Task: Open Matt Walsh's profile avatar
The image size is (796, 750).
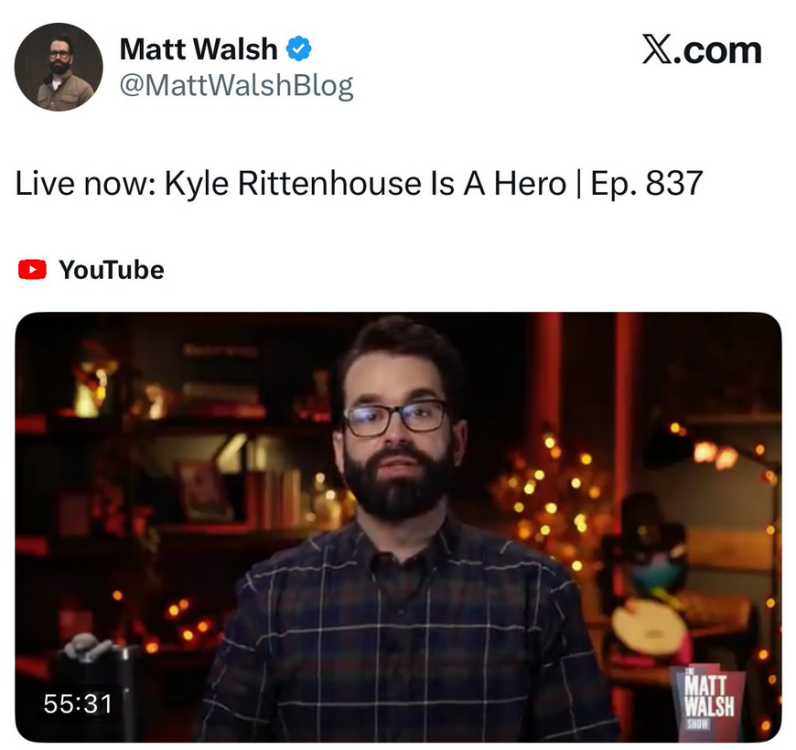Action: pyautogui.click(x=58, y=67)
